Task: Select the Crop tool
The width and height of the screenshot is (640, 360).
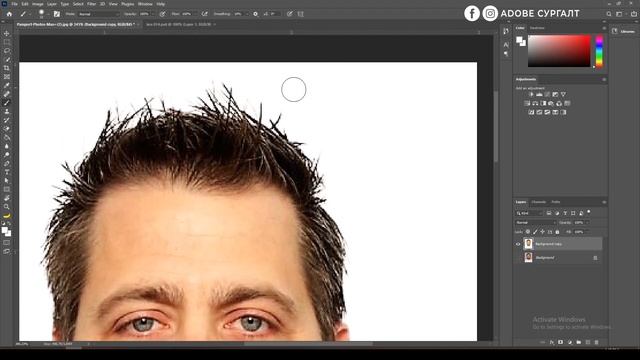Action: click(x=7, y=68)
